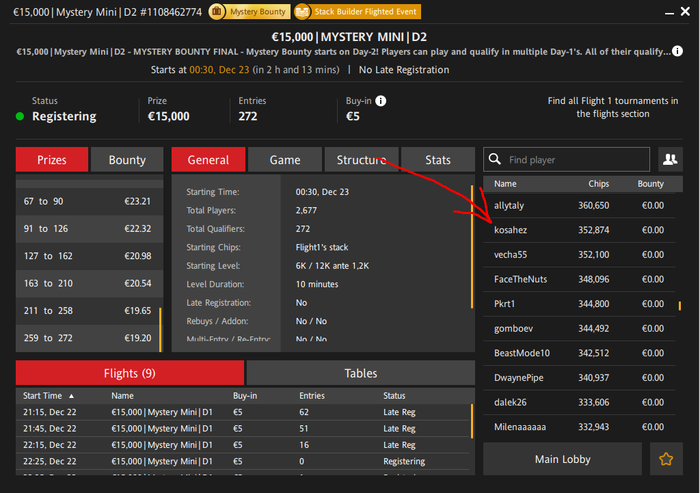Image resolution: width=700 pixels, height=493 pixels.
Task: Select the 21:15, Dec 22 flight row
Action: tap(242, 412)
